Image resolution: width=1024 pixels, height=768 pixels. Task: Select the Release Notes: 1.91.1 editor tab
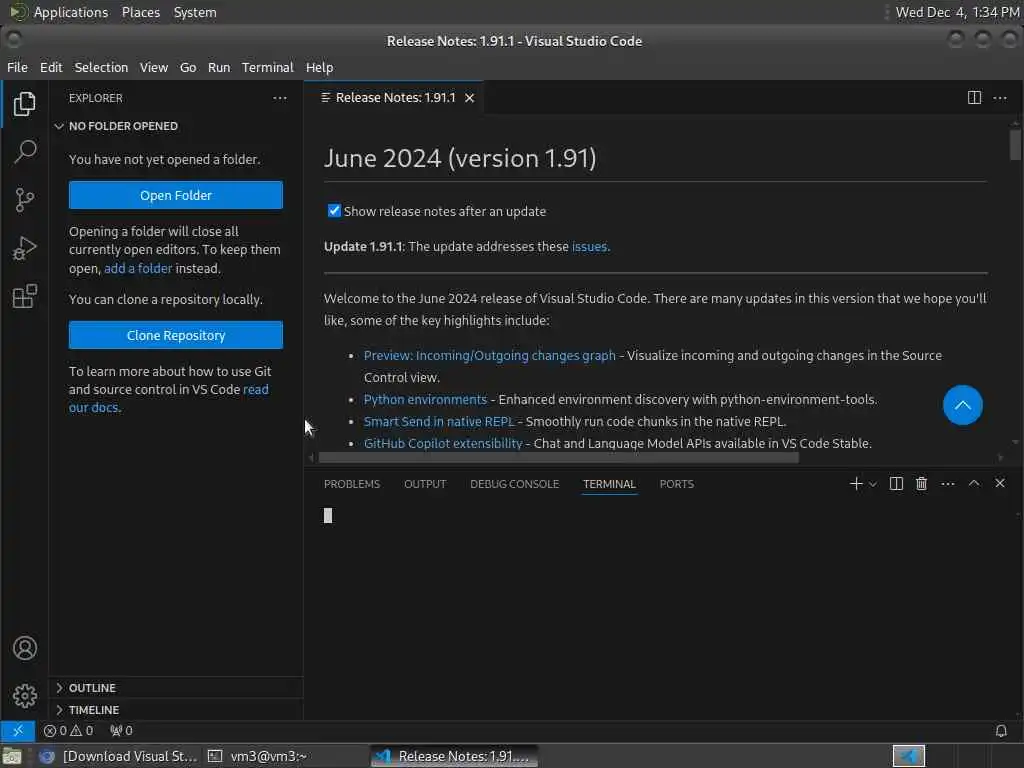point(394,98)
